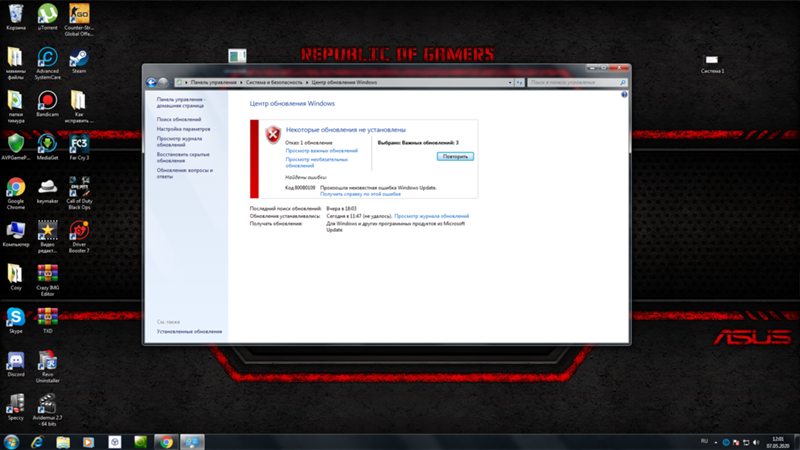Viewport: 800px width, 450px height.
Task: Click Система и безопасность breadcrumb segment
Action: [274, 82]
